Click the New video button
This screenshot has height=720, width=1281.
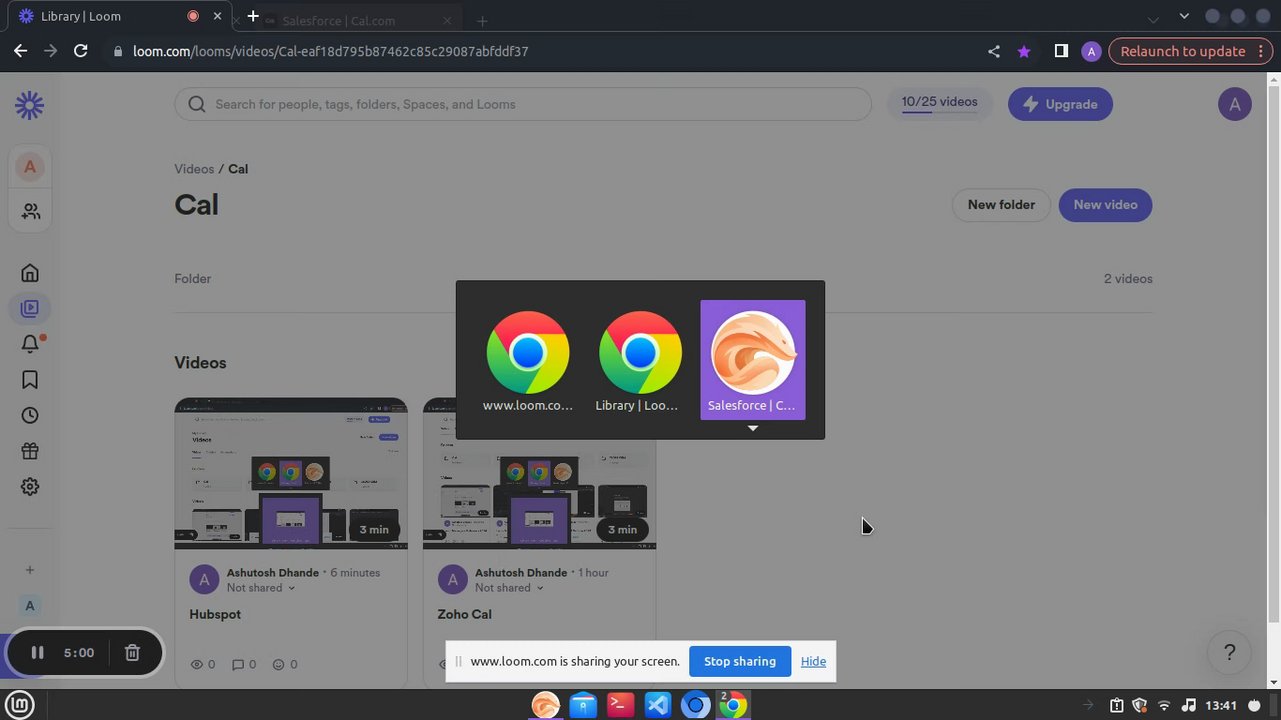pos(1105,205)
